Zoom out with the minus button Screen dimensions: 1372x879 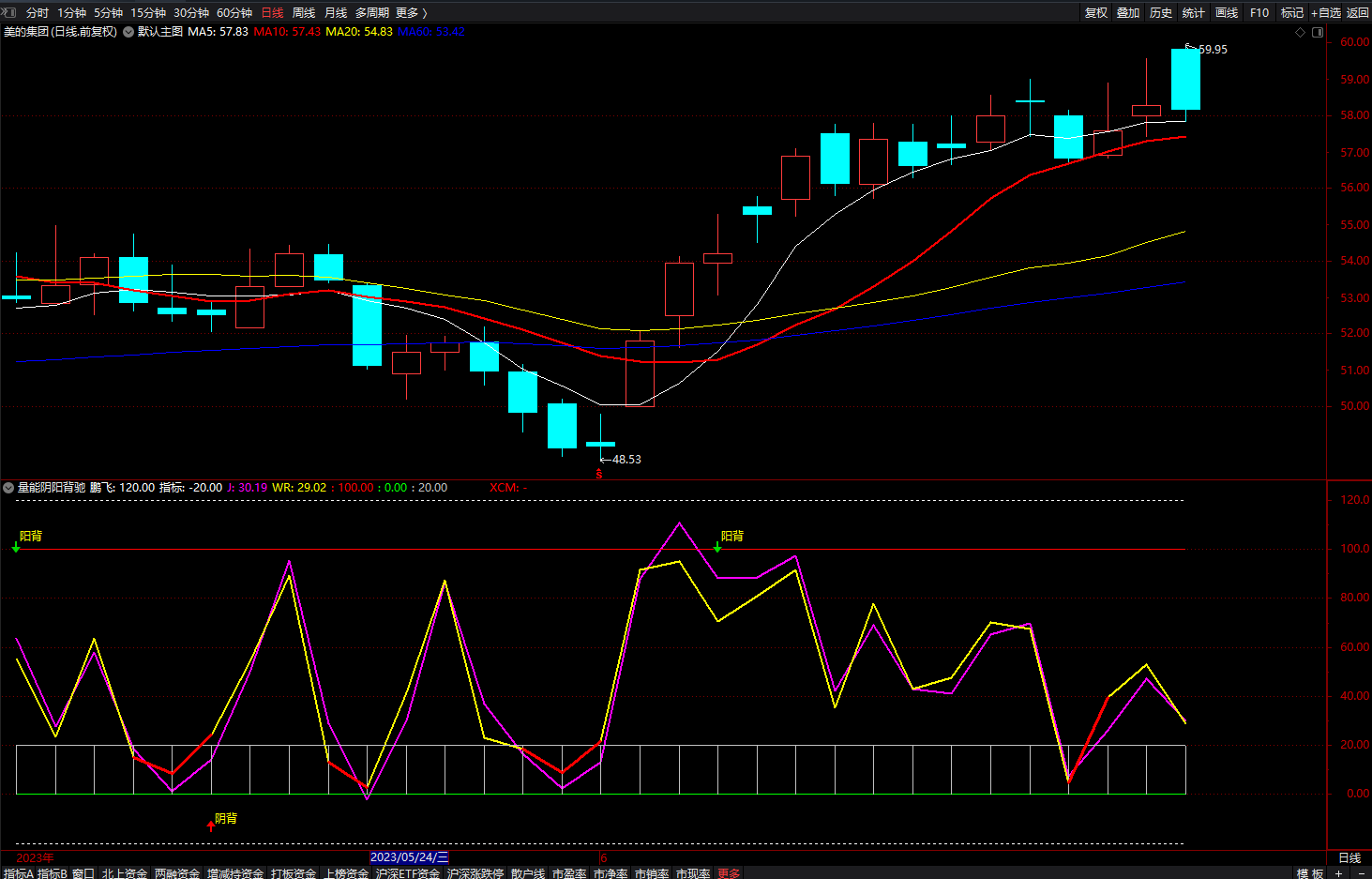coord(1361,873)
